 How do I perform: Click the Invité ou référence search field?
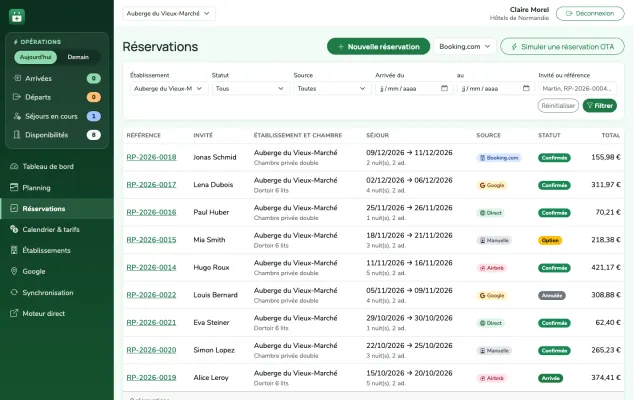(577, 89)
